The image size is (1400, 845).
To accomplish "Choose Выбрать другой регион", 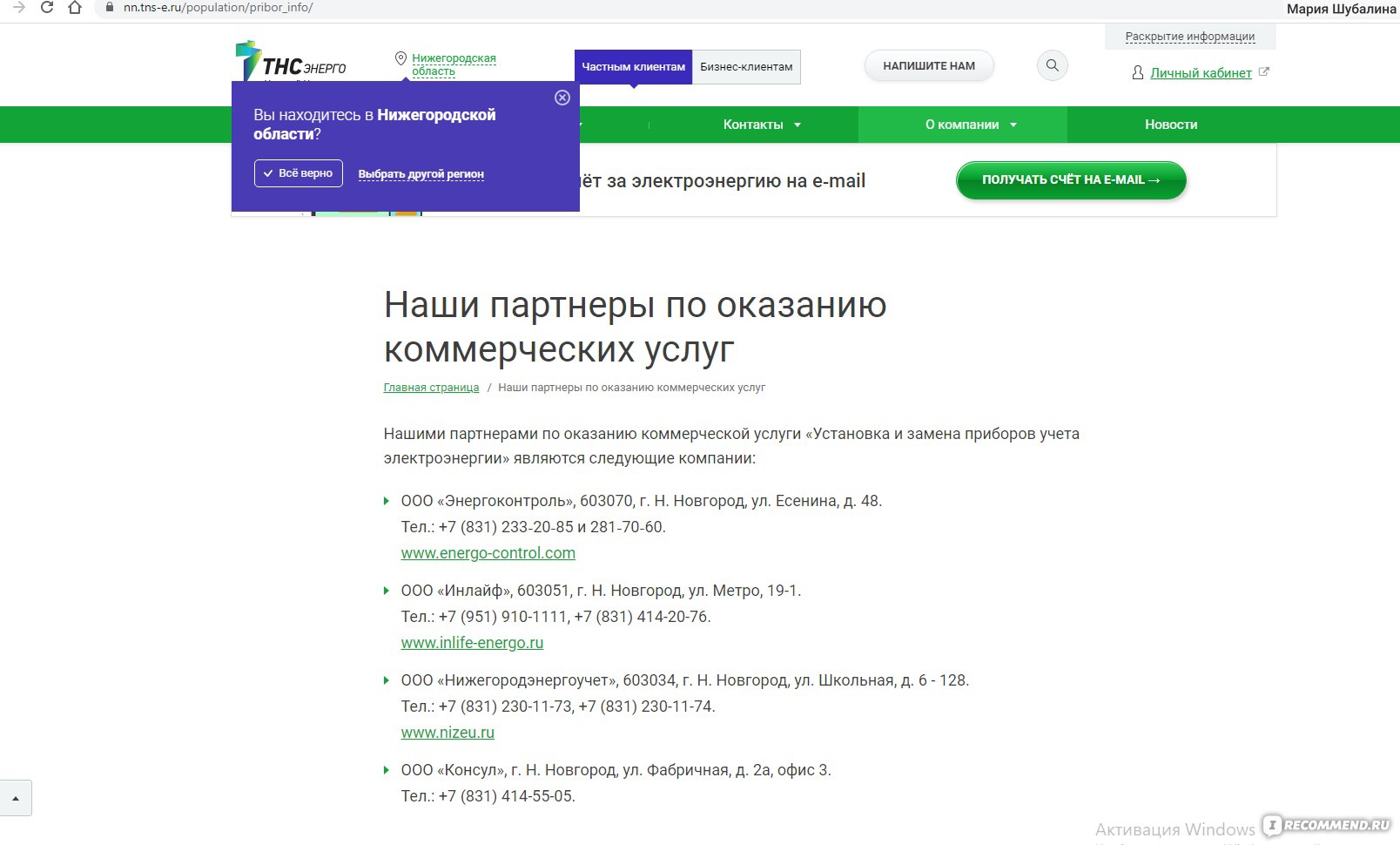I will pos(421,174).
